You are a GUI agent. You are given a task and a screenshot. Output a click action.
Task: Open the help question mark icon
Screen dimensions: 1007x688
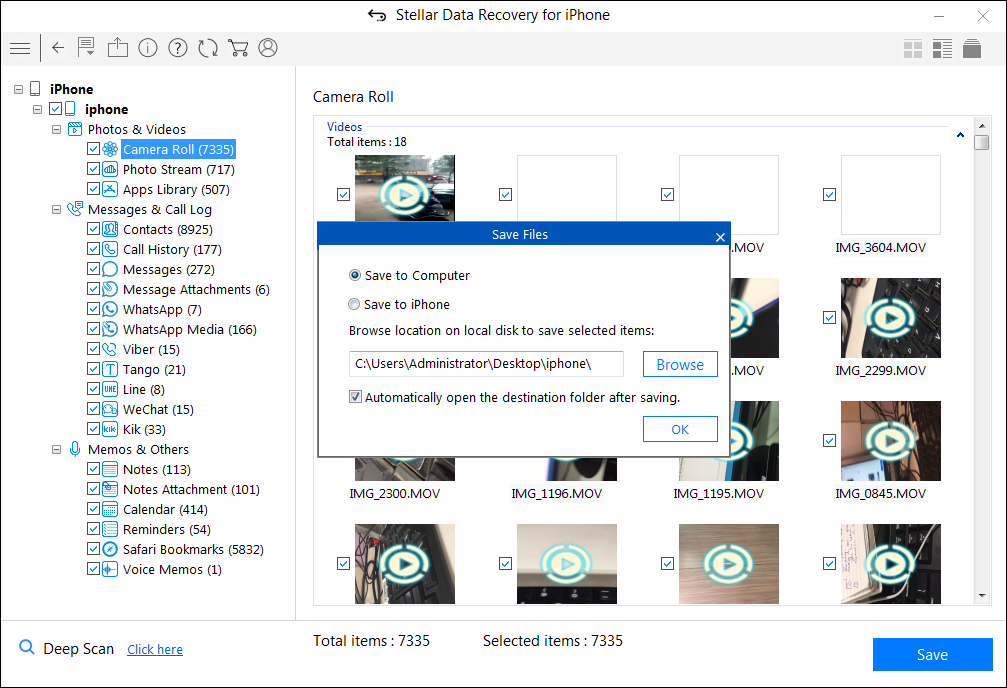[178, 48]
